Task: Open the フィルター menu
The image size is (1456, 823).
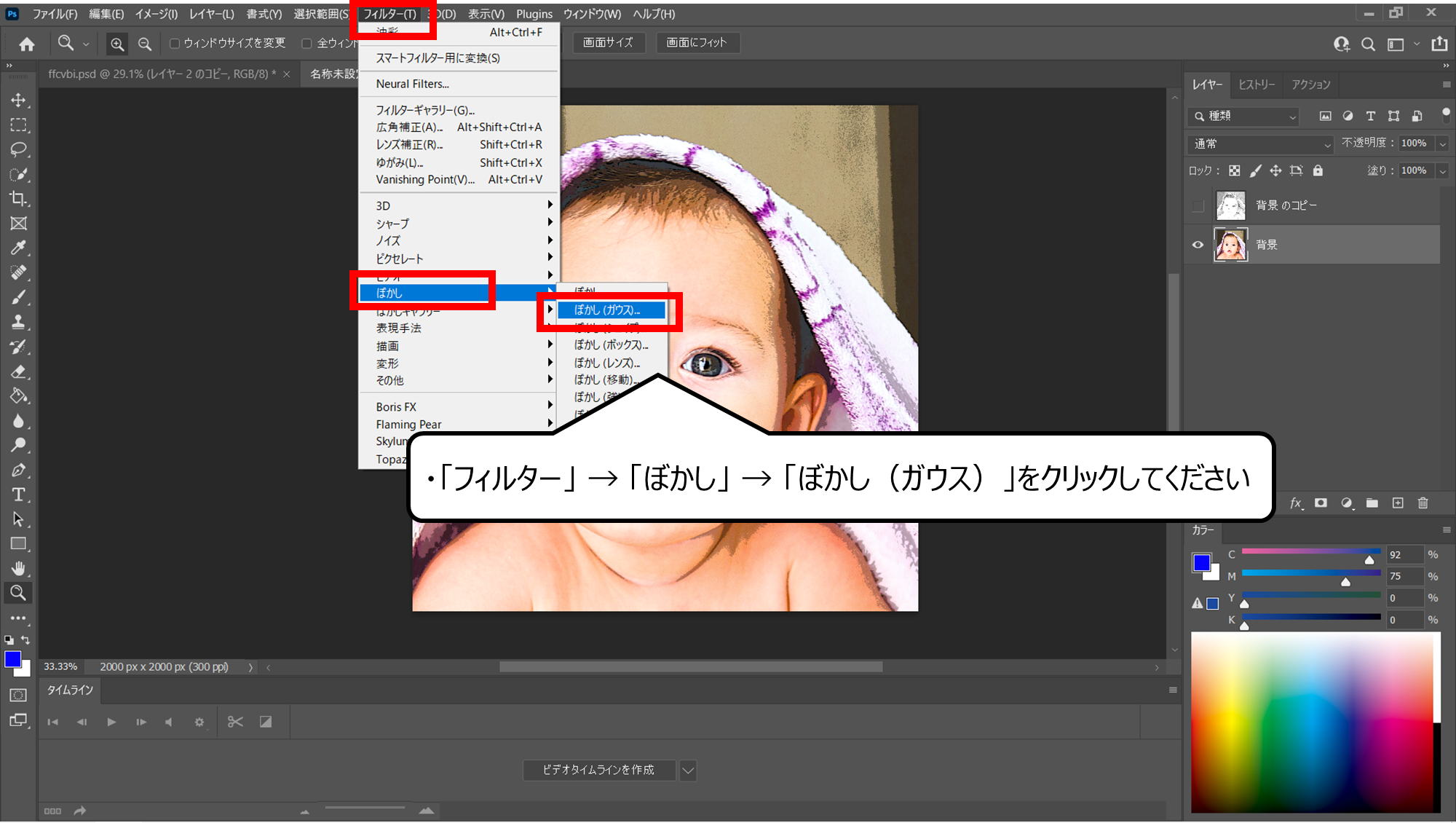Action: click(x=390, y=14)
